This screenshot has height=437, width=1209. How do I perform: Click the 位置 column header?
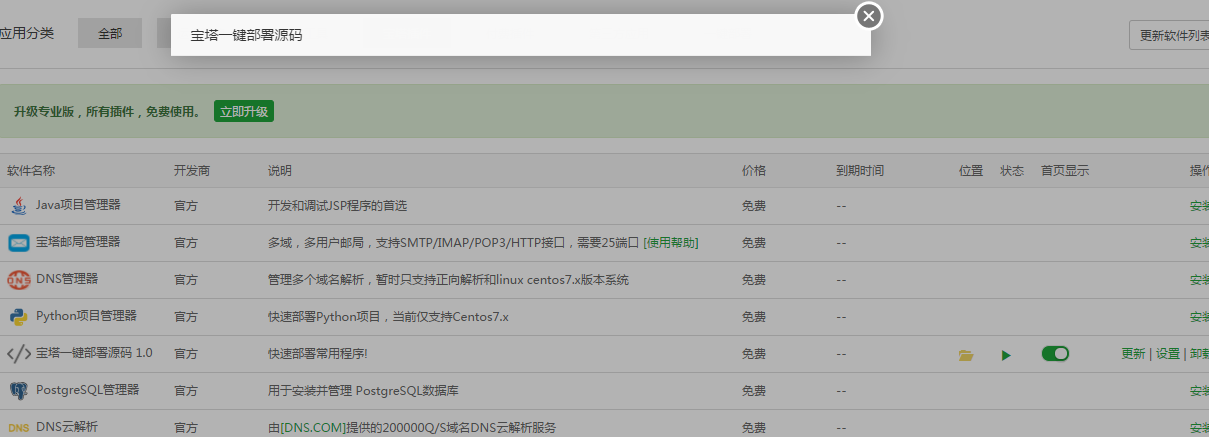point(971,171)
